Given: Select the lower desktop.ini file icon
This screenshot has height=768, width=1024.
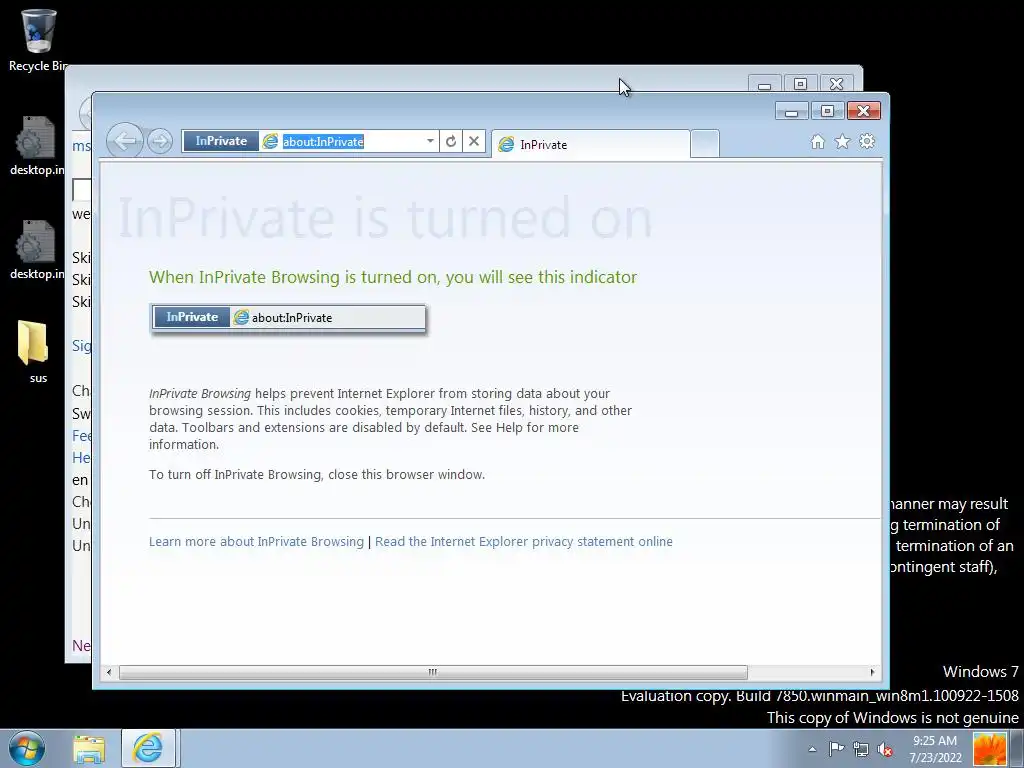Looking at the screenshot, I should click(x=37, y=250).
